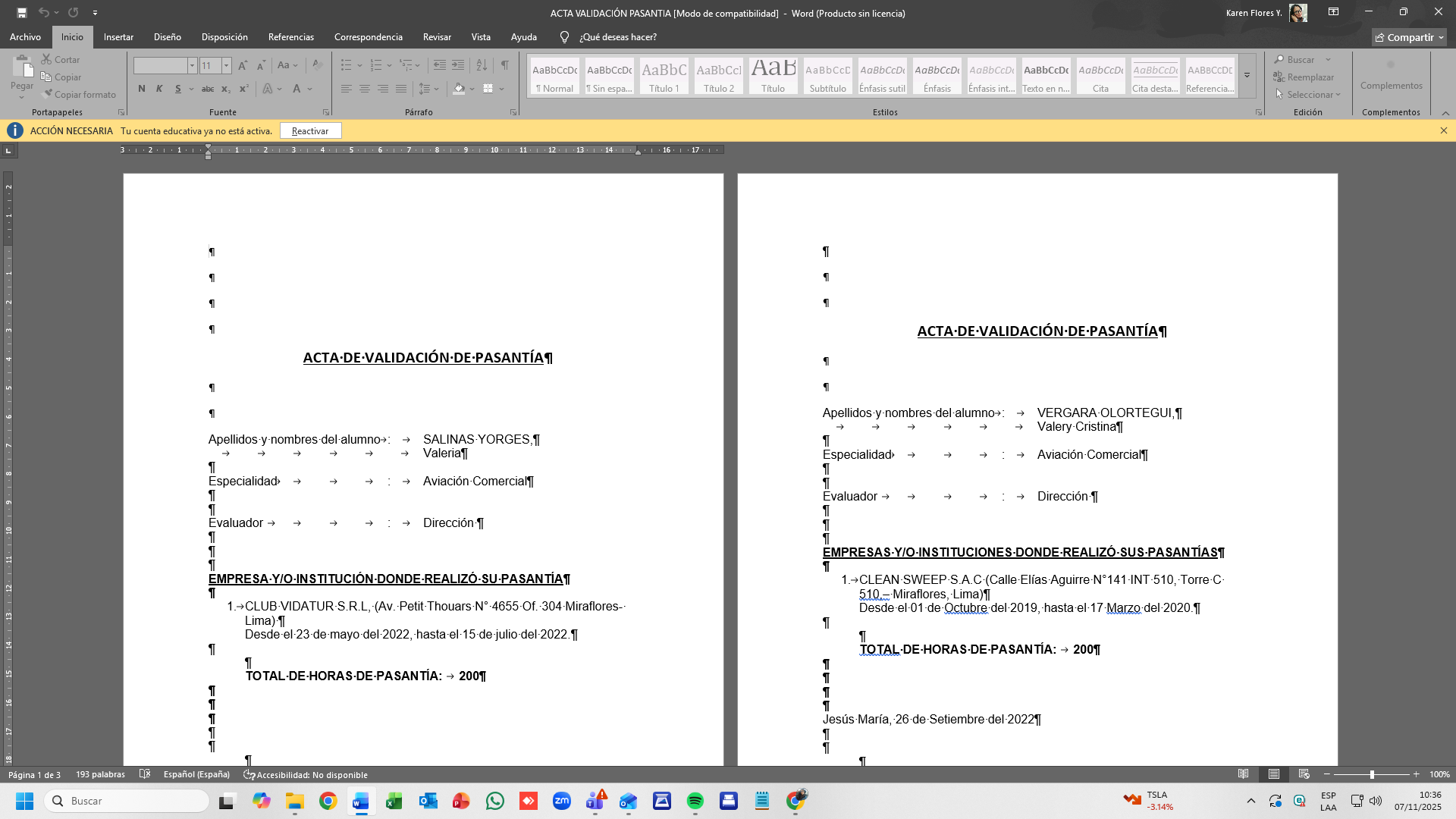Image resolution: width=1456 pixels, height=819 pixels.
Task: Toggle the show paragraph marks button
Action: point(504,65)
